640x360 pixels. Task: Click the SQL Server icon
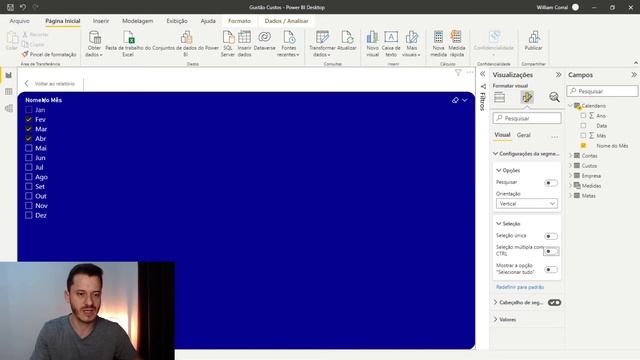click(228, 38)
